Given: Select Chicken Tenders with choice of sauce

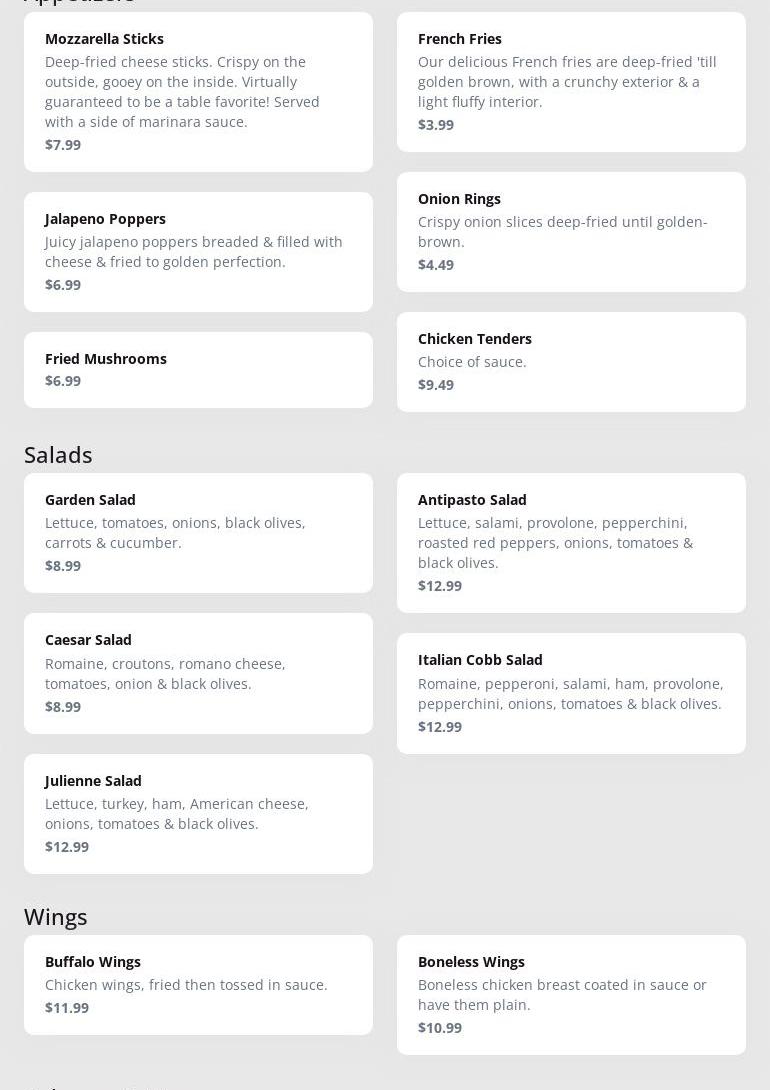Looking at the screenshot, I should pyautogui.click(x=571, y=361).
